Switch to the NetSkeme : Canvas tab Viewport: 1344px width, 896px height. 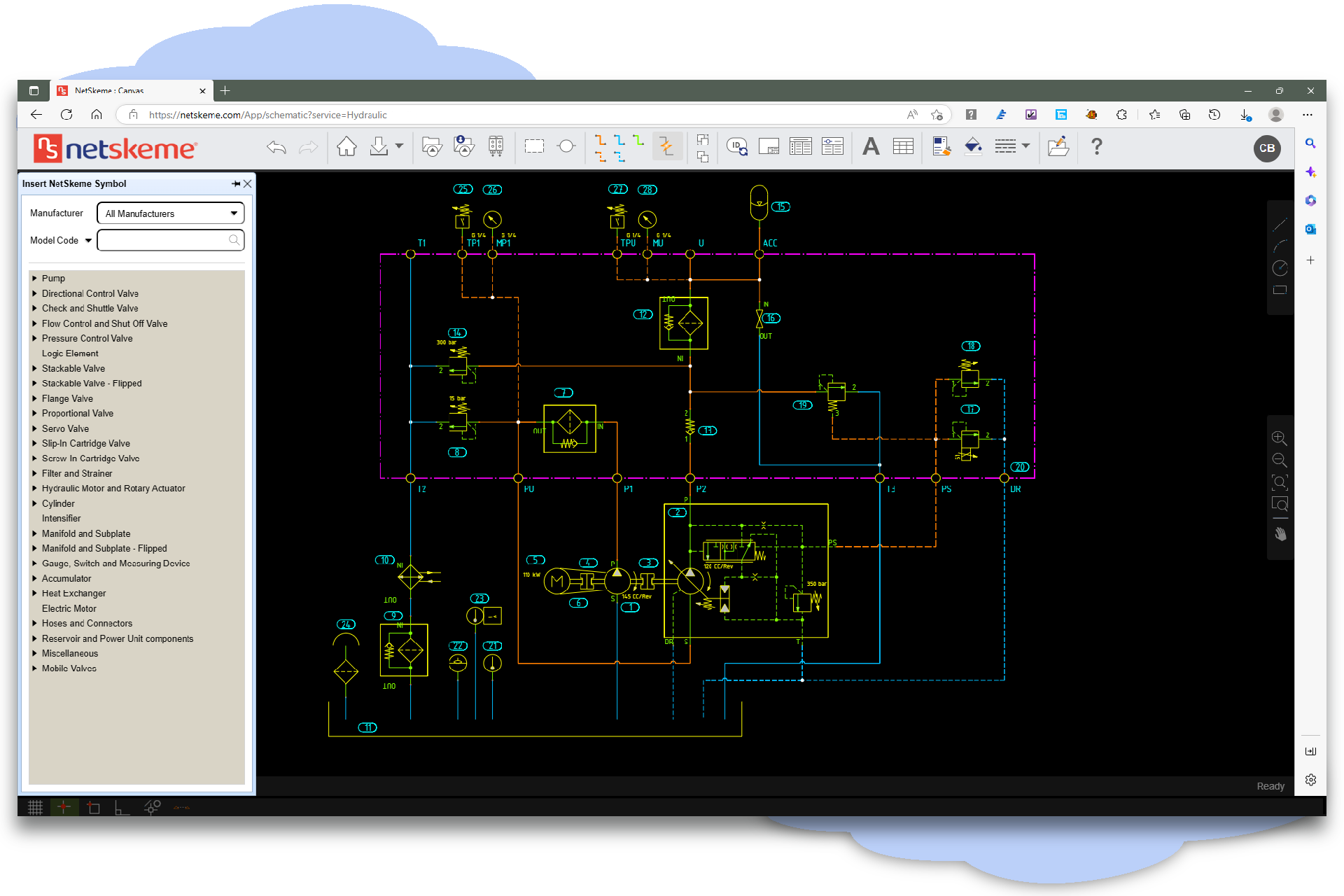point(132,91)
